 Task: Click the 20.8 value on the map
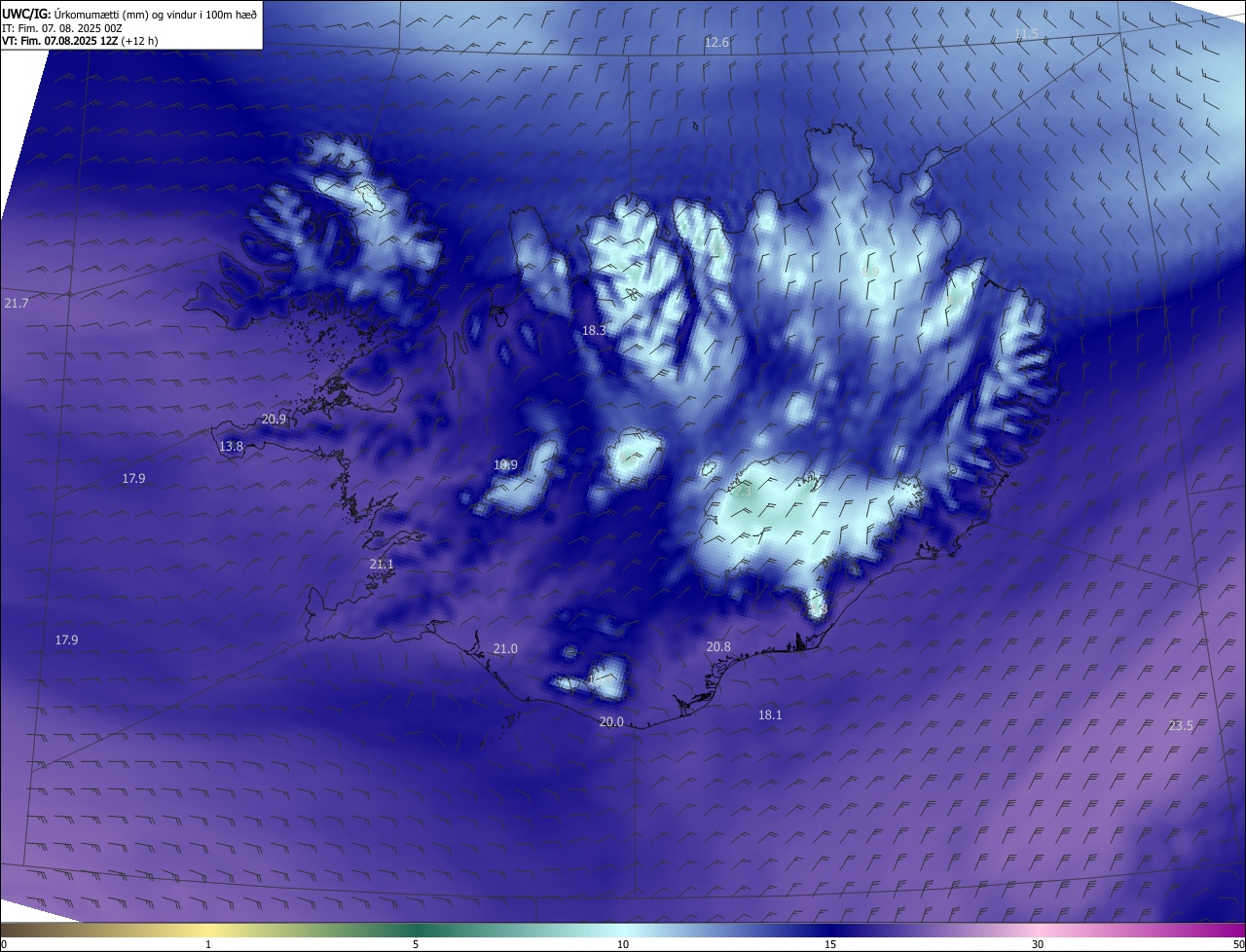click(x=718, y=647)
